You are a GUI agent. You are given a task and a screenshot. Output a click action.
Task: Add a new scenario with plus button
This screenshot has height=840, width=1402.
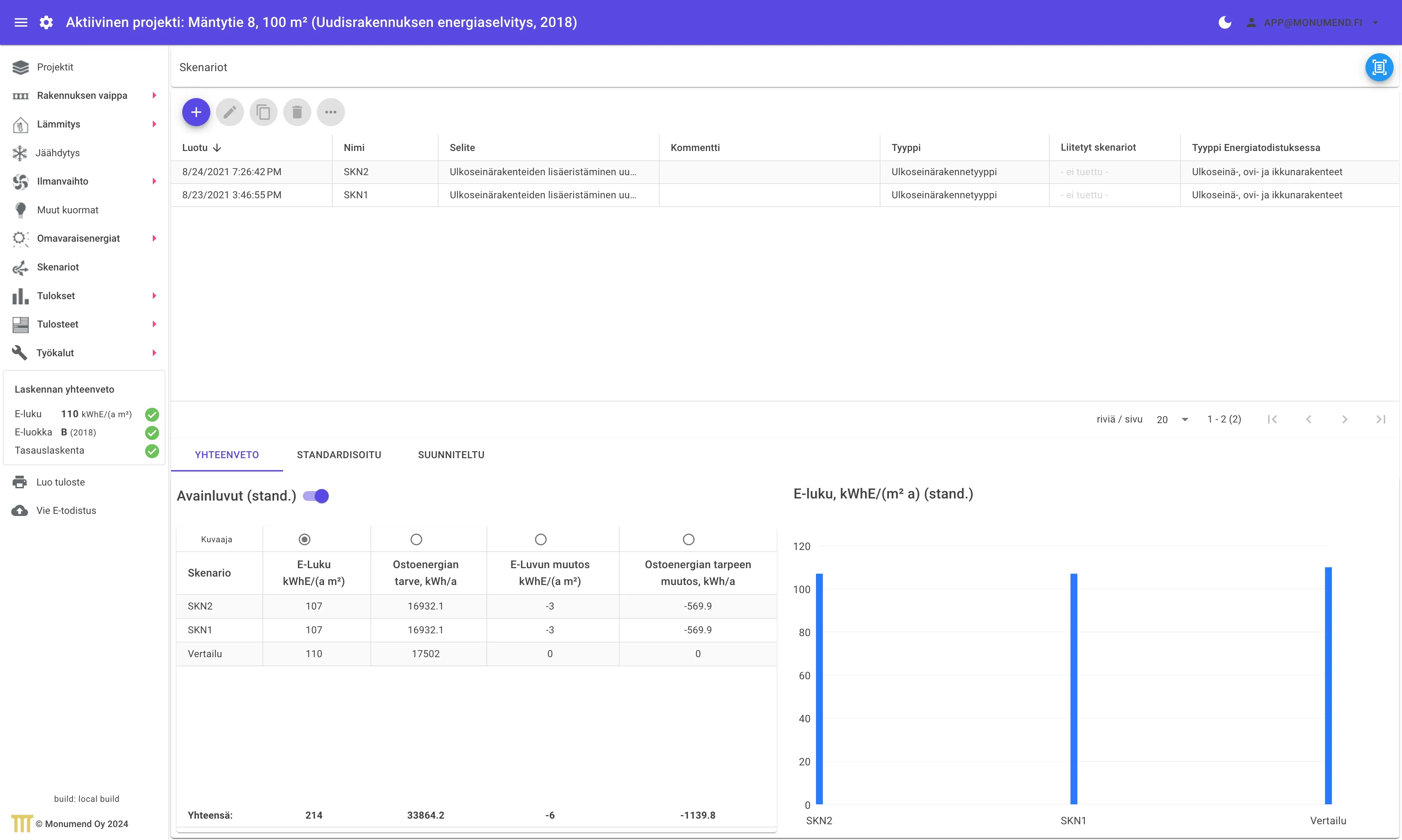pyautogui.click(x=196, y=112)
